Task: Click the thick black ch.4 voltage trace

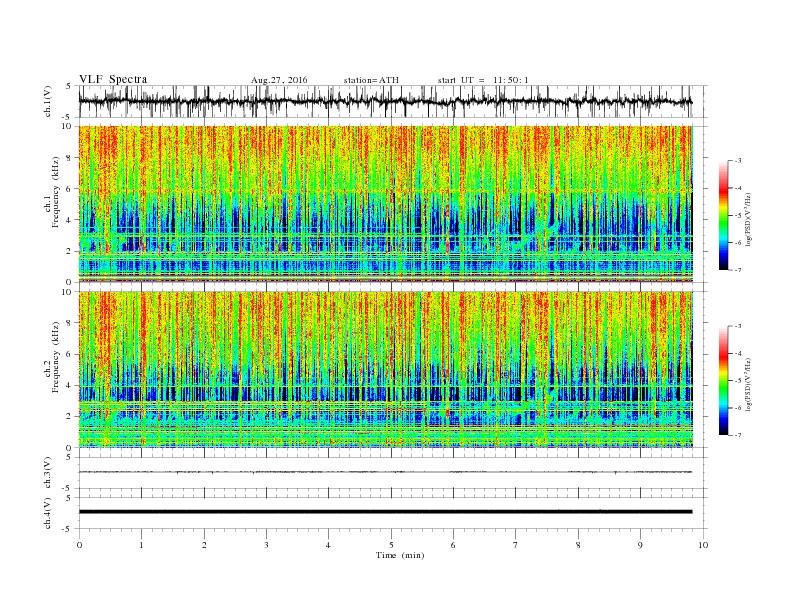Action: pyautogui.click(x=385, y=512)
